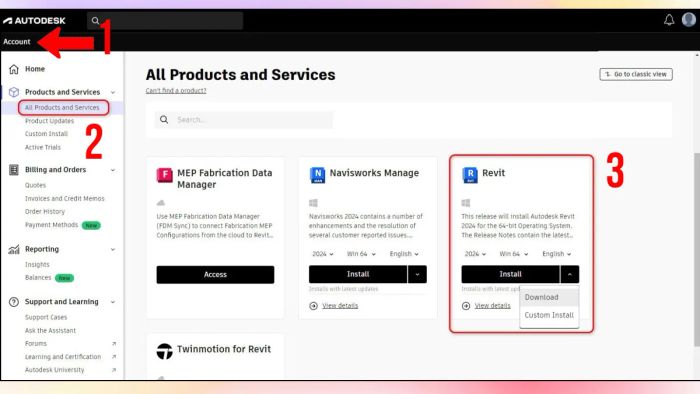The height and width of the screenshot is (394, 700).
Task: Click Install button for Revit
Action: tap(510, 274)
